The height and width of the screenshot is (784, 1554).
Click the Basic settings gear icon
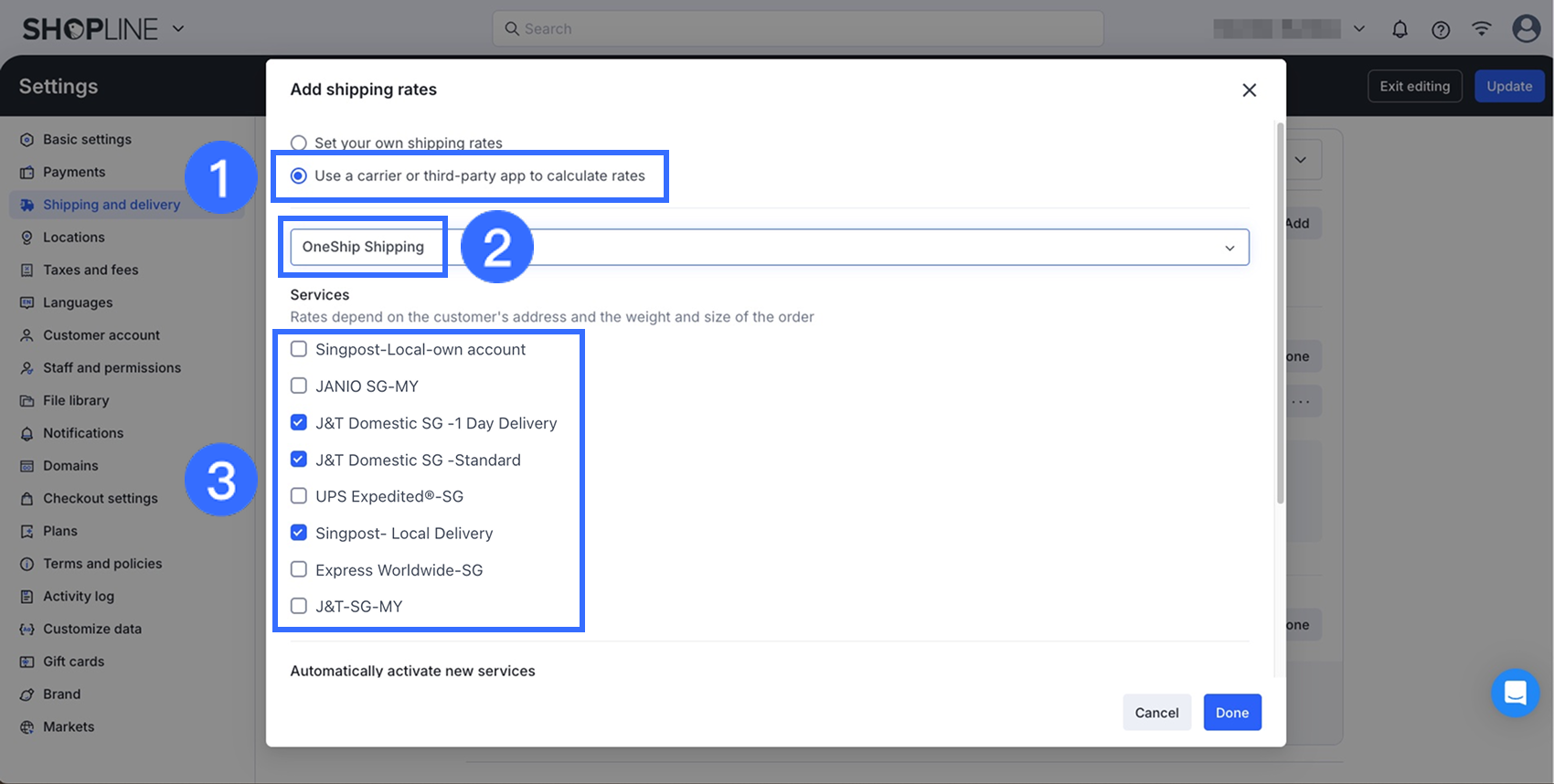[27, 140]
